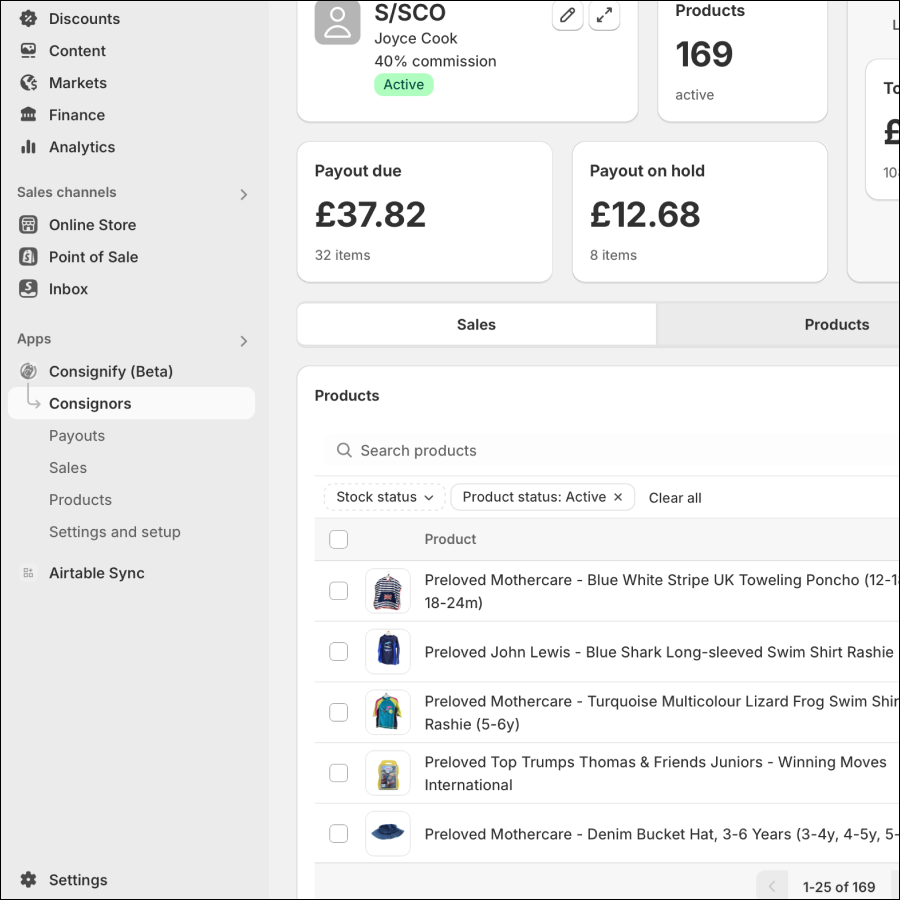Expand the Apps section chevron

(x=243, y=341)
